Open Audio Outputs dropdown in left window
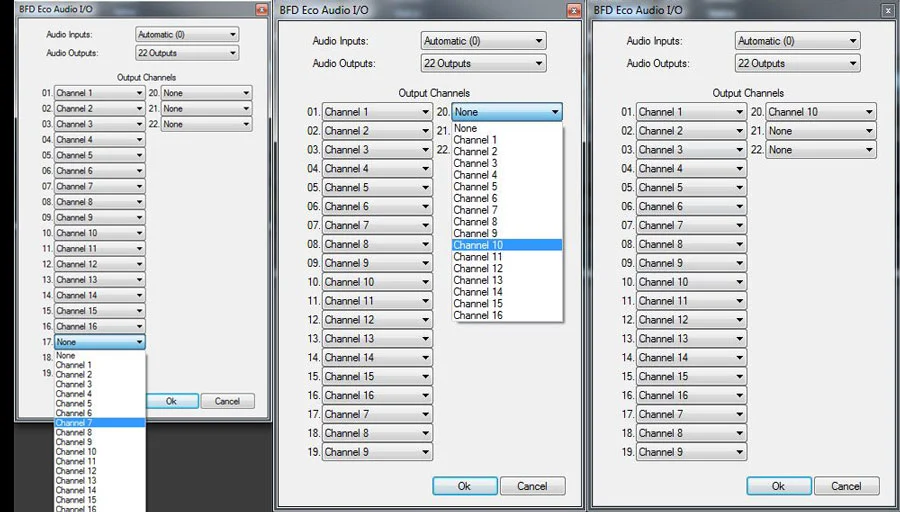Image resolution: width=900 pixels, height=512 pixels. point(187,53)
